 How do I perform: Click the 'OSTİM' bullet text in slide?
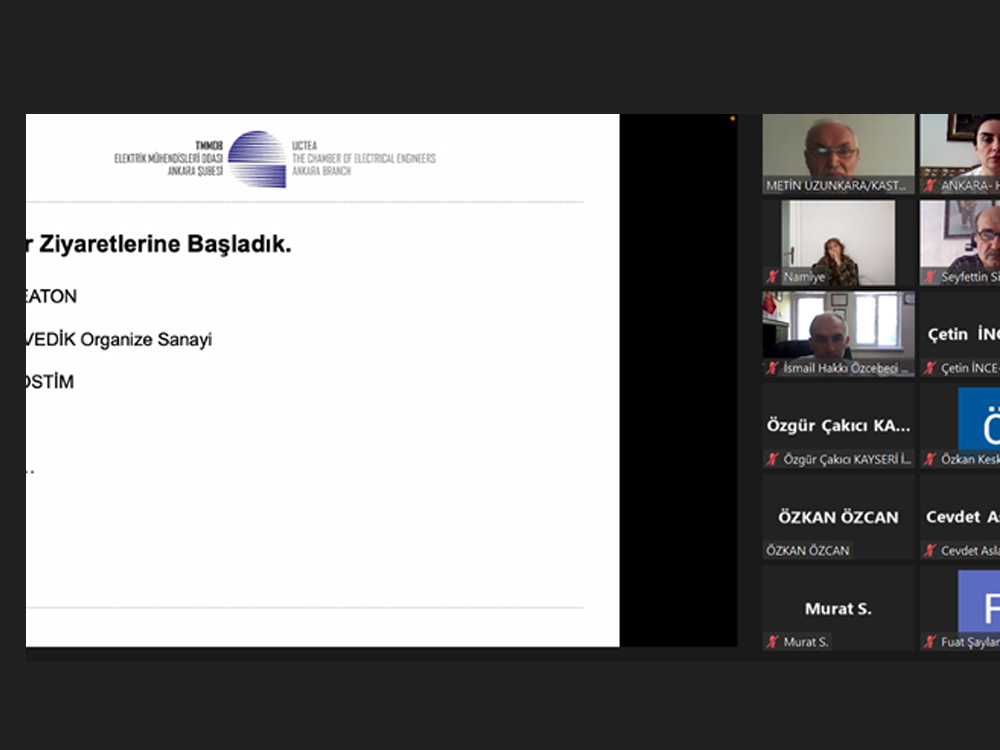click(x=50, y=382)
